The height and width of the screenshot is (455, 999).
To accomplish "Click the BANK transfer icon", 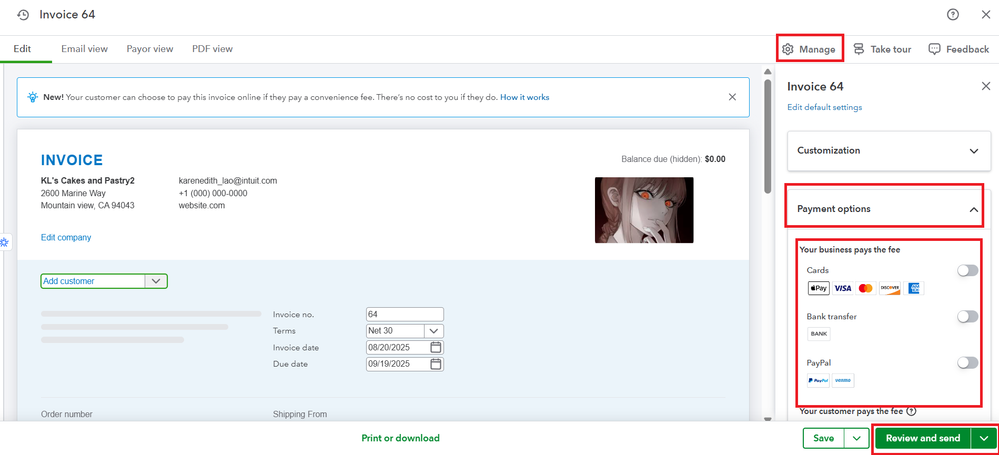I will pyautogui.click(x=819, y=334).
